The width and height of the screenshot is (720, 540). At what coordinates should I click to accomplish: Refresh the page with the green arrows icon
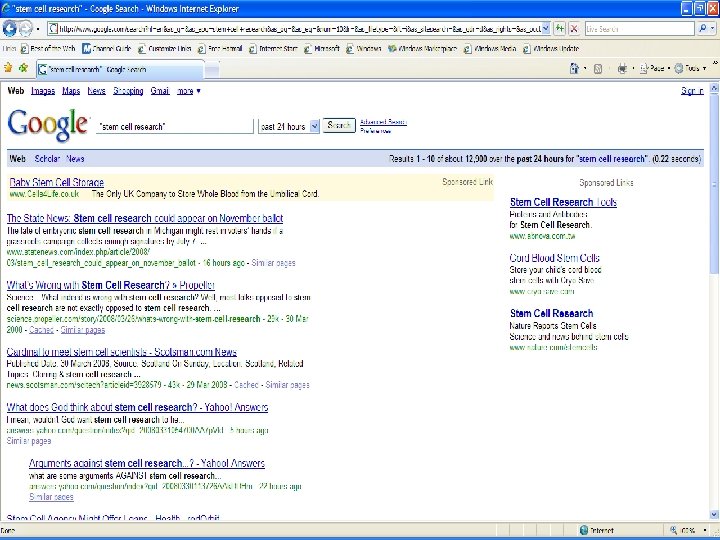(559, 28)
